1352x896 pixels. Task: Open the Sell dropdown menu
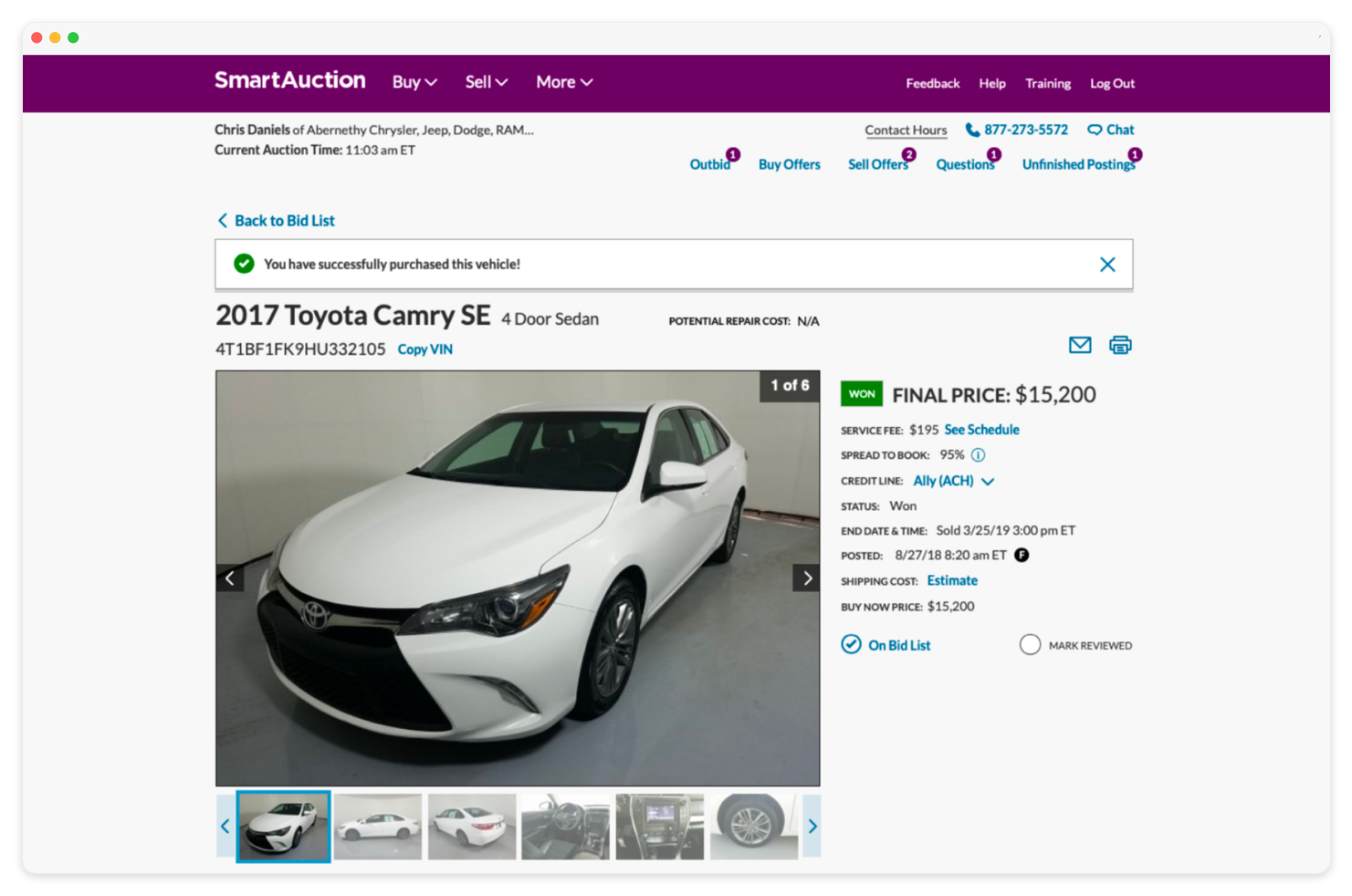(x=486, y=82)
